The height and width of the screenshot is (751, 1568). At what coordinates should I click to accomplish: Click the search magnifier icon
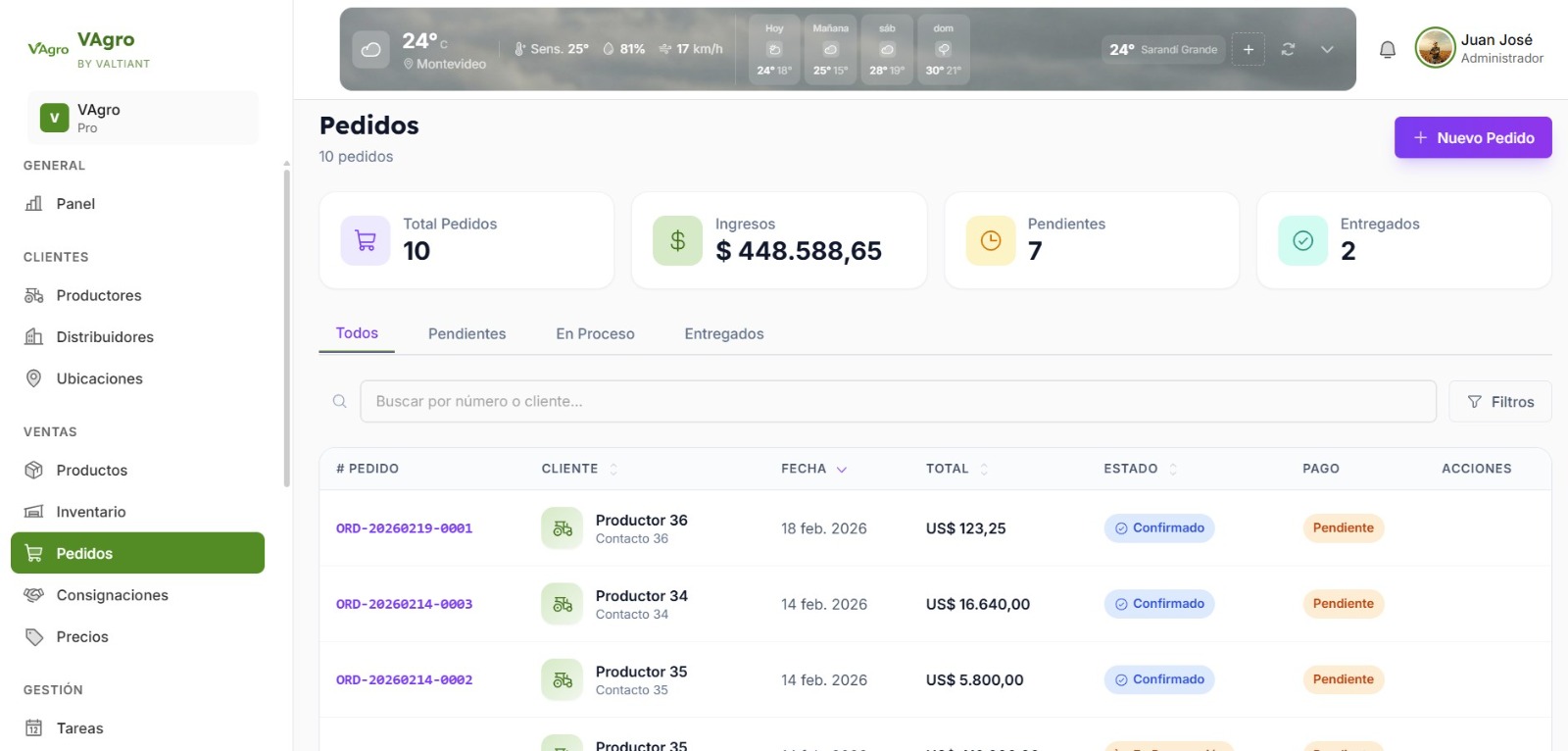point(340,401)
